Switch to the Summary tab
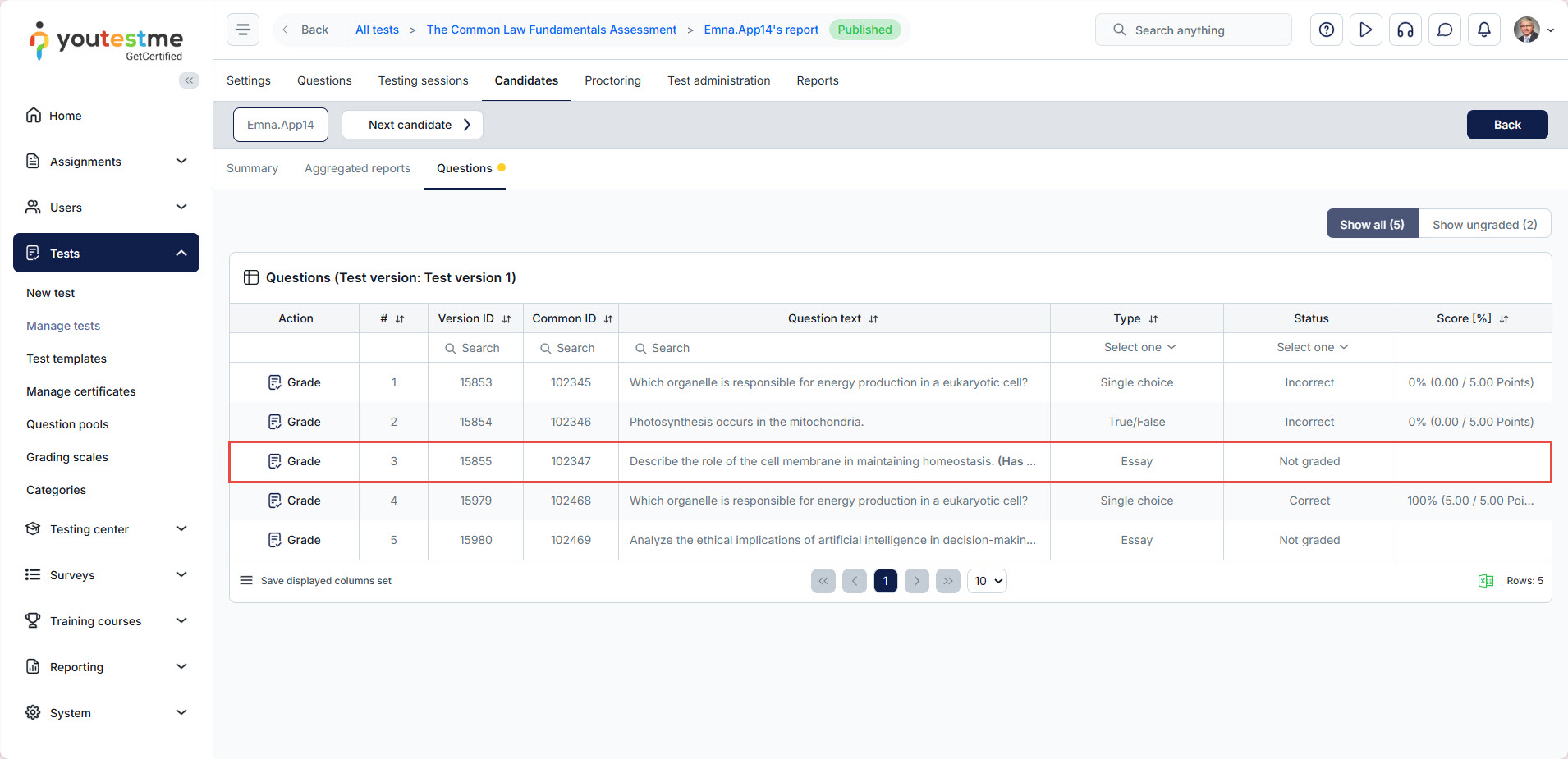The height and width of the screenshot is (759, 1568). click(x=252, y=169)
